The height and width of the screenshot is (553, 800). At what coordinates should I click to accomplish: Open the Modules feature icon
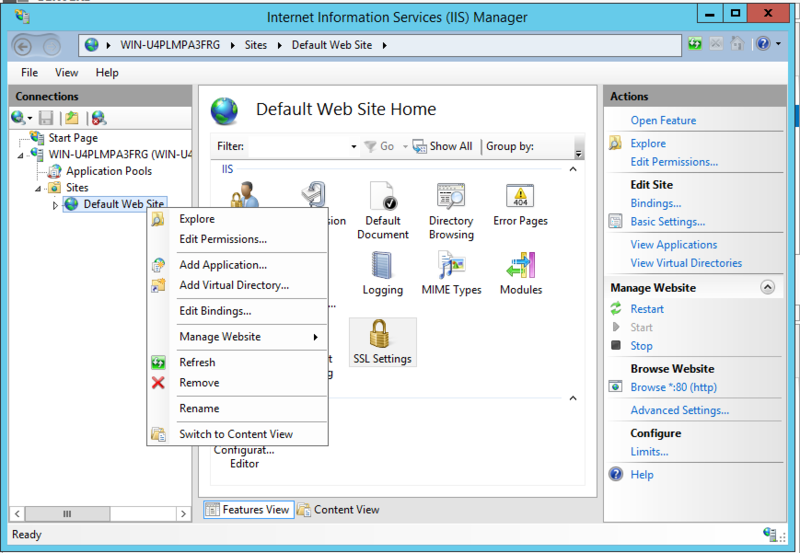tap(520, 265)
